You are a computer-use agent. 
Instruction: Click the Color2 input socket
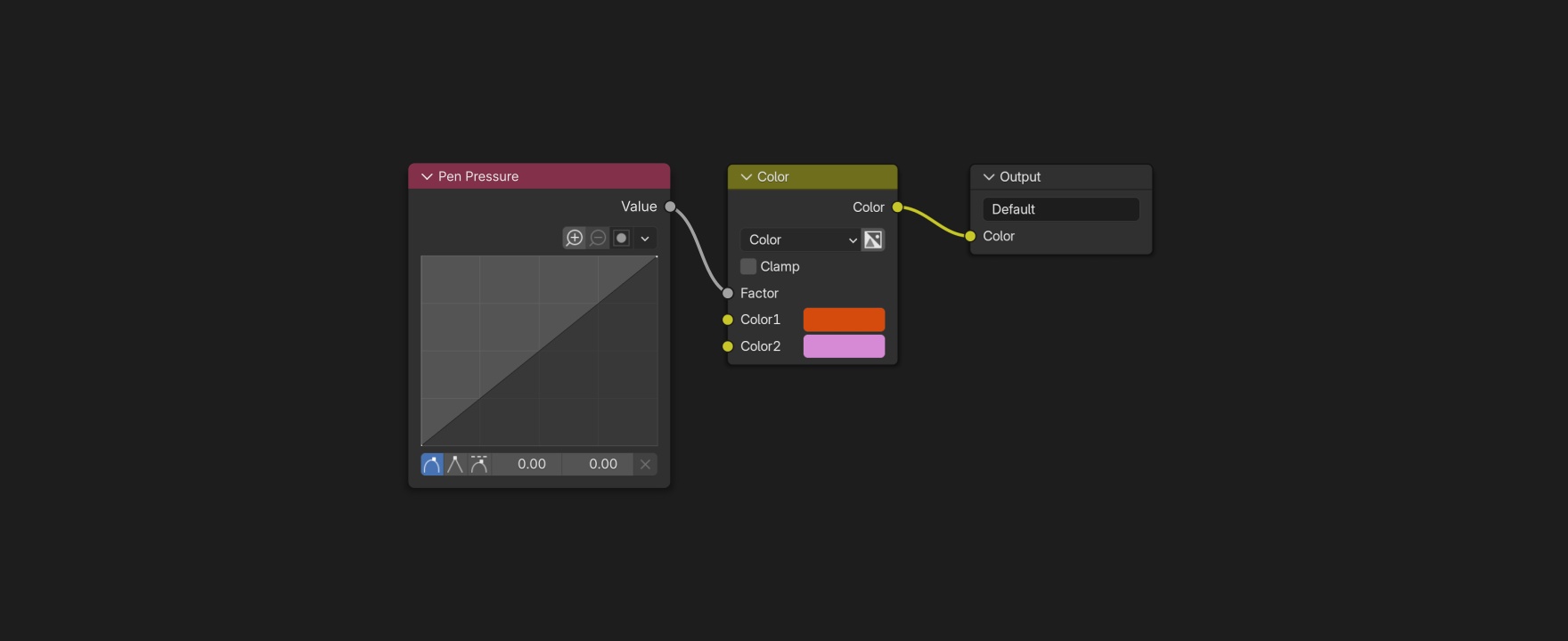[x=728, y=346]
